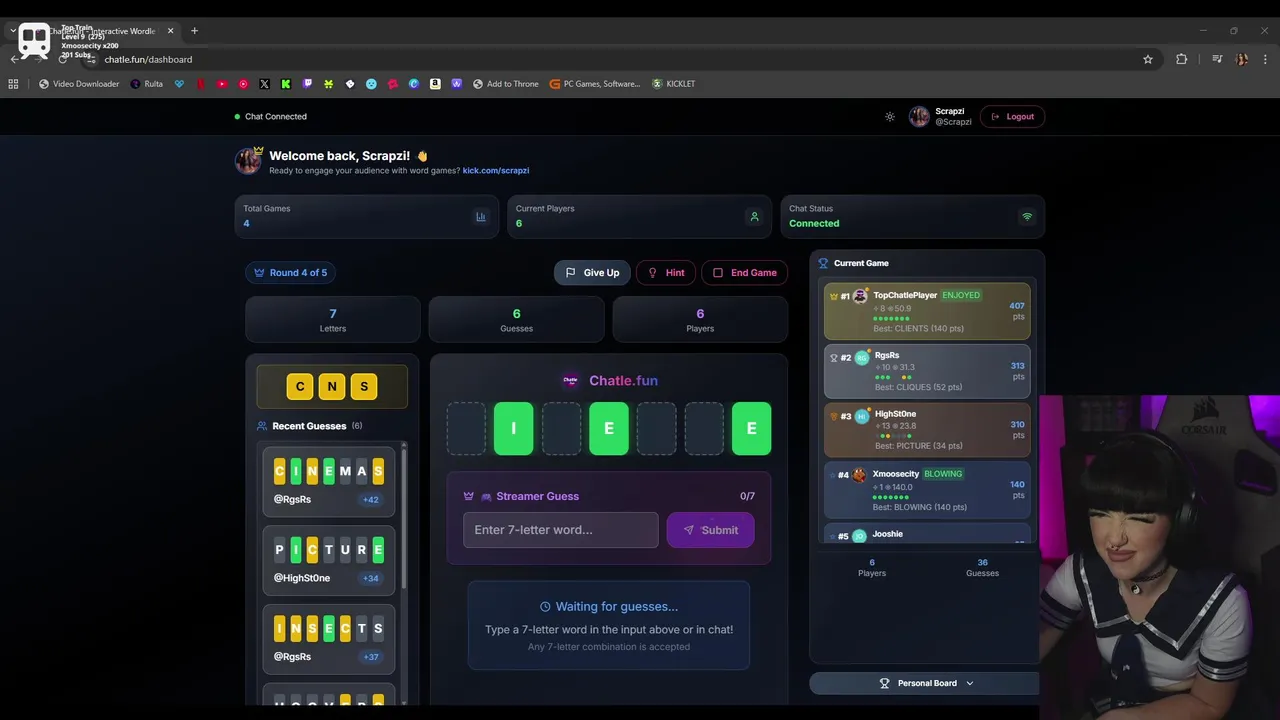
Task: Open the Chrome extensions puzzle icon
Action: point(1182,59)
